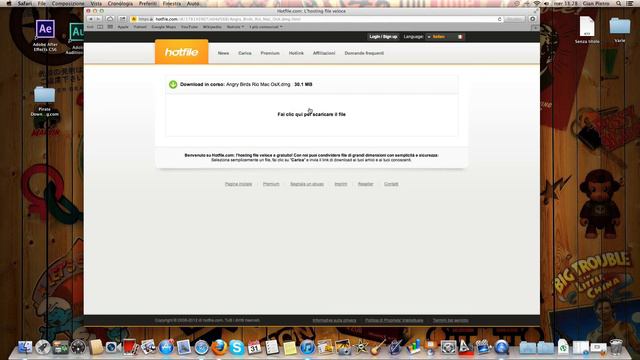Select the Varie folder on desktop
This screenshot has width=640, height=360.
tap(620, 29)
